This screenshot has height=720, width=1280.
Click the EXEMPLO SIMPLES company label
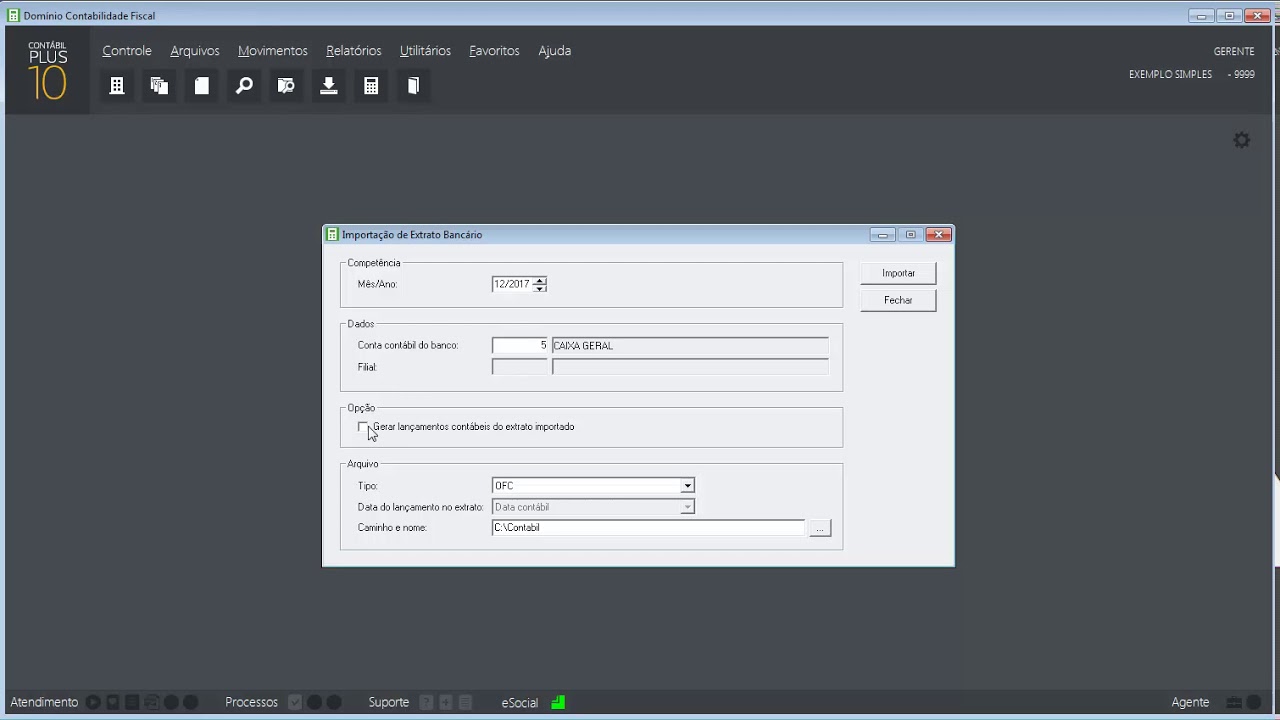pyautogui.click(x=1170, y=75)
